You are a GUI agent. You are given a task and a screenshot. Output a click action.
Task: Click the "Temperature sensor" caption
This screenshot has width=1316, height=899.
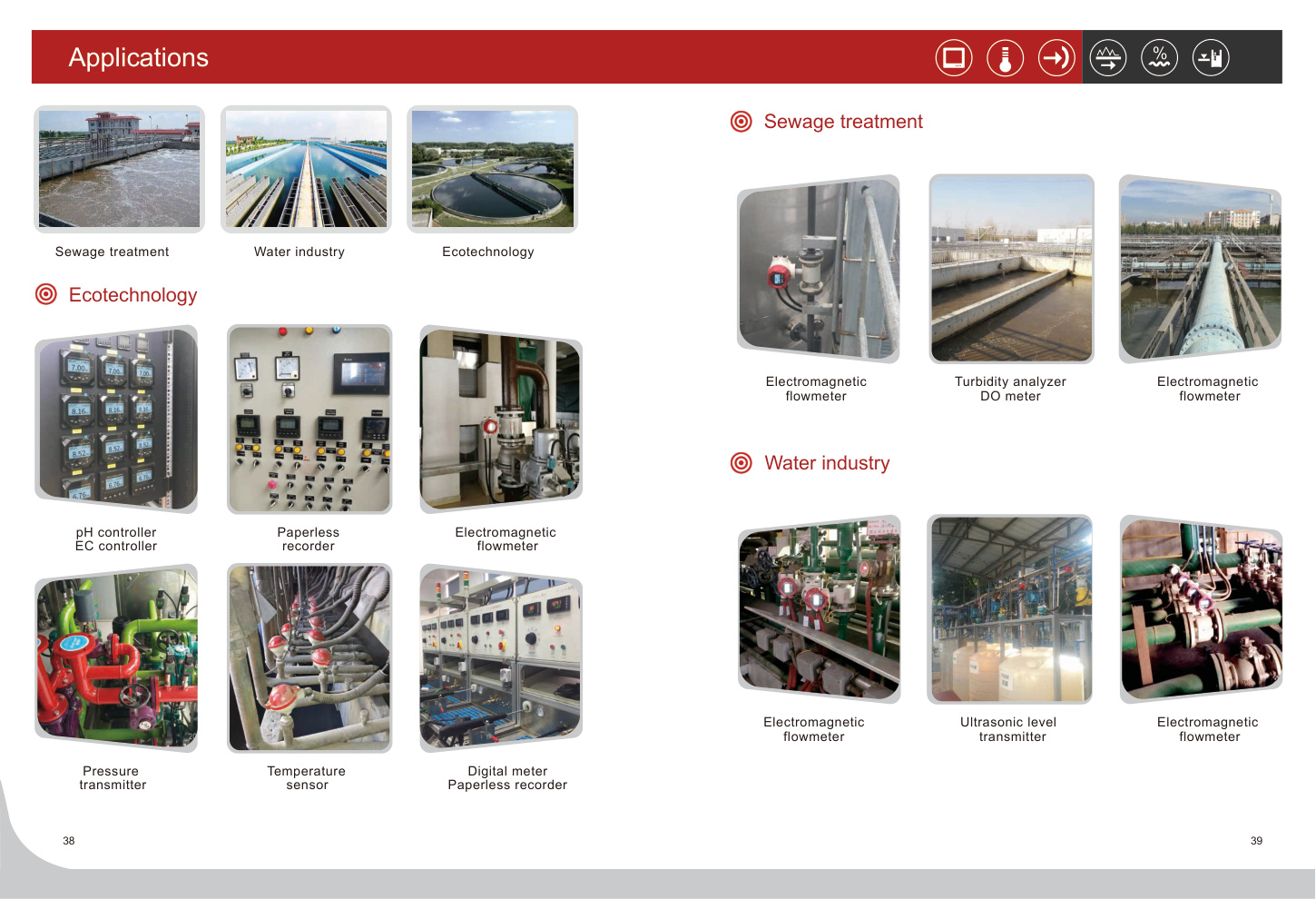pos(307,778)
